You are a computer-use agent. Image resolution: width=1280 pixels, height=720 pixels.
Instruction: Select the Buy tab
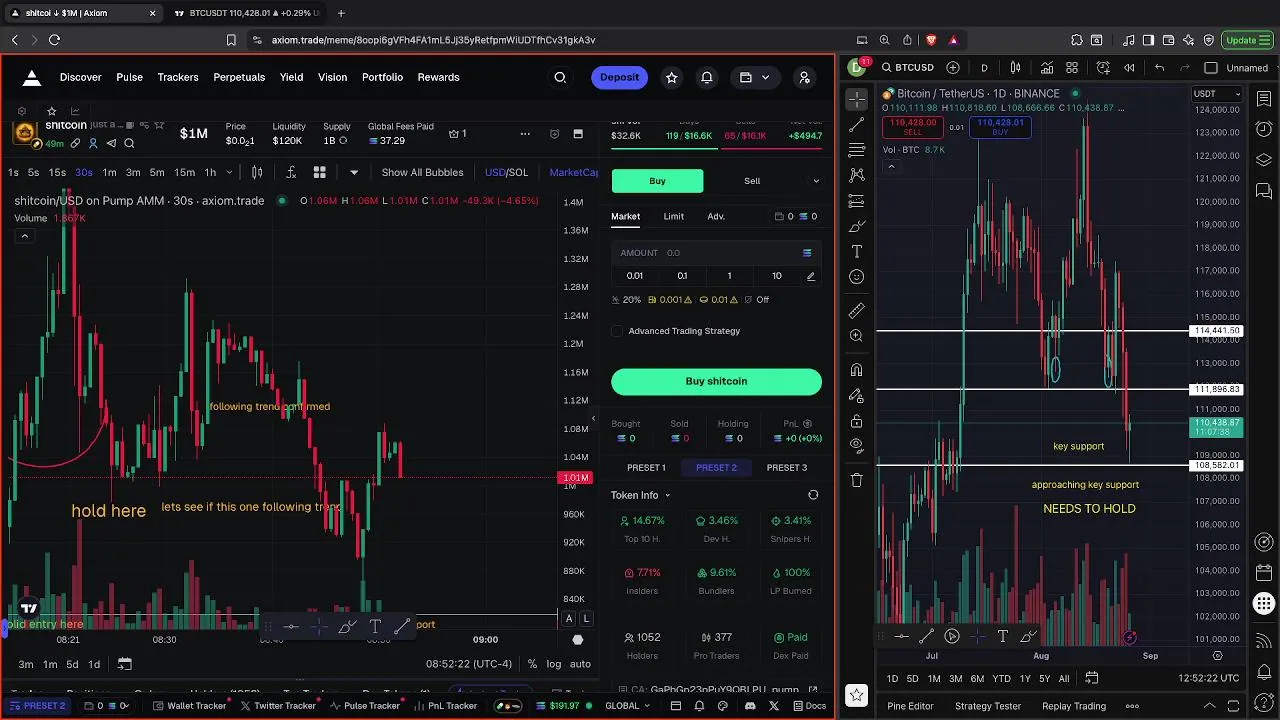coord(657,181)
